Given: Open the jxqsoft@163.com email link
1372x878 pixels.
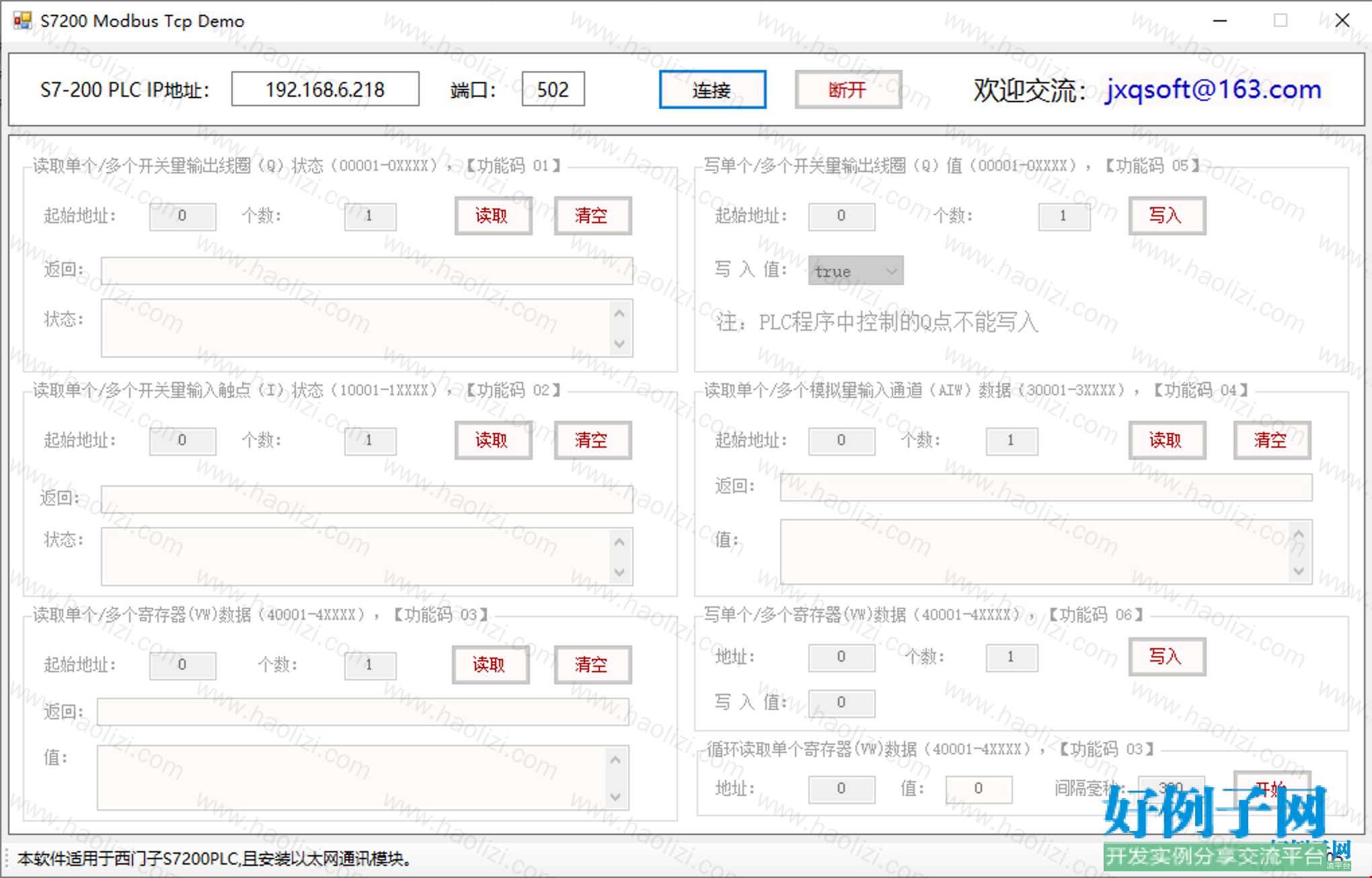Looking at the screenshot, I should tap(1214, 89).
